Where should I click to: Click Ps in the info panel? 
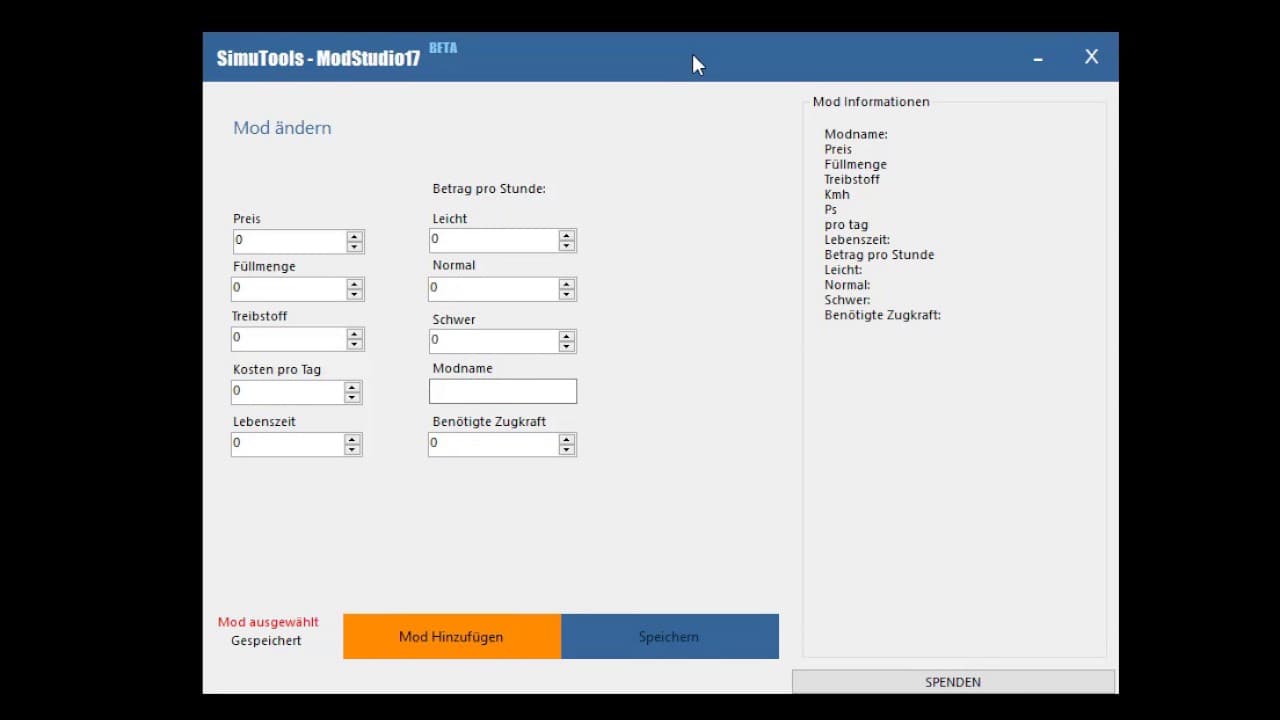tap(831, 210)
